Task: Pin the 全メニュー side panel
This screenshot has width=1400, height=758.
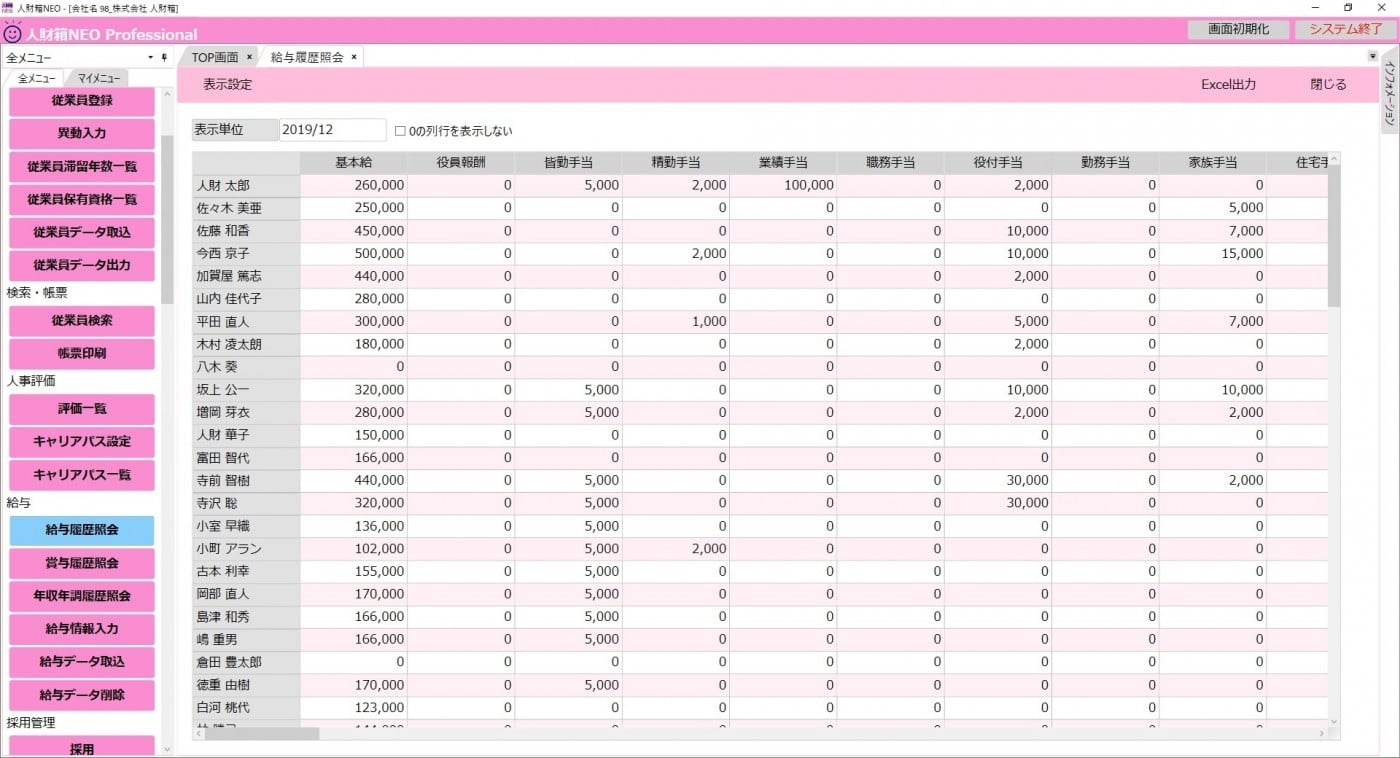Action: point(164,58)
